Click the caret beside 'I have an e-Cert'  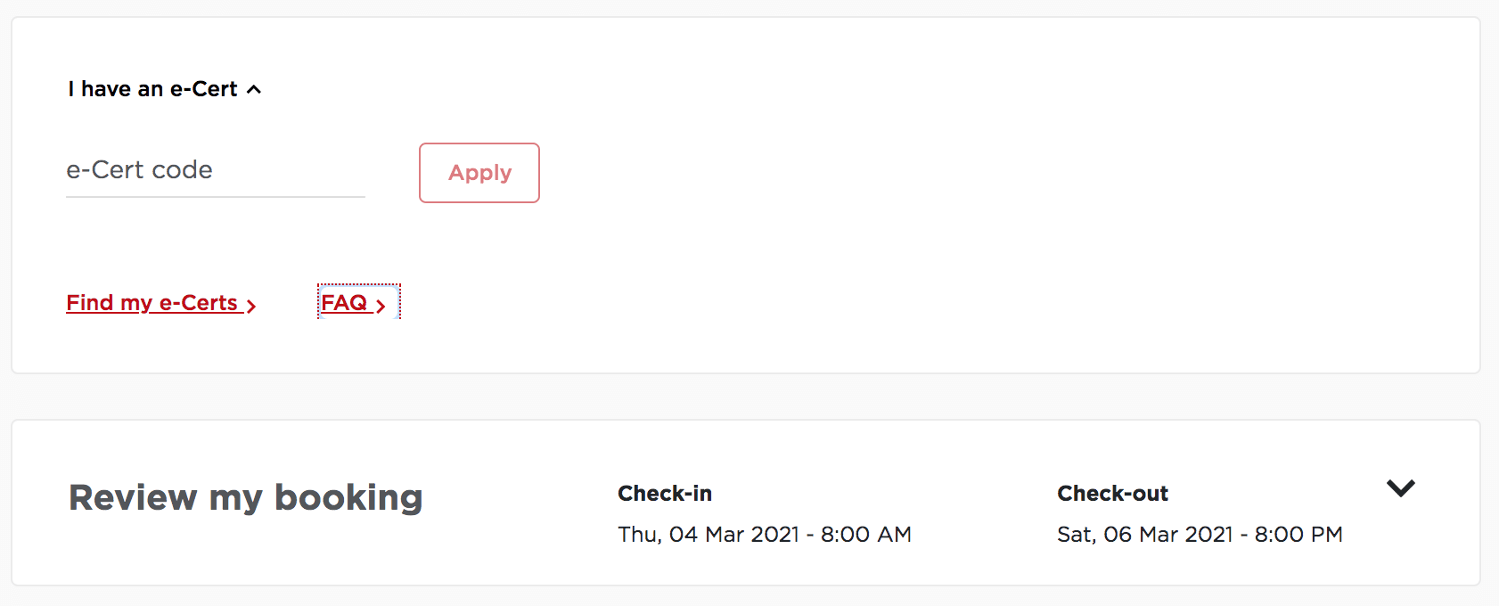coord(254,90)
